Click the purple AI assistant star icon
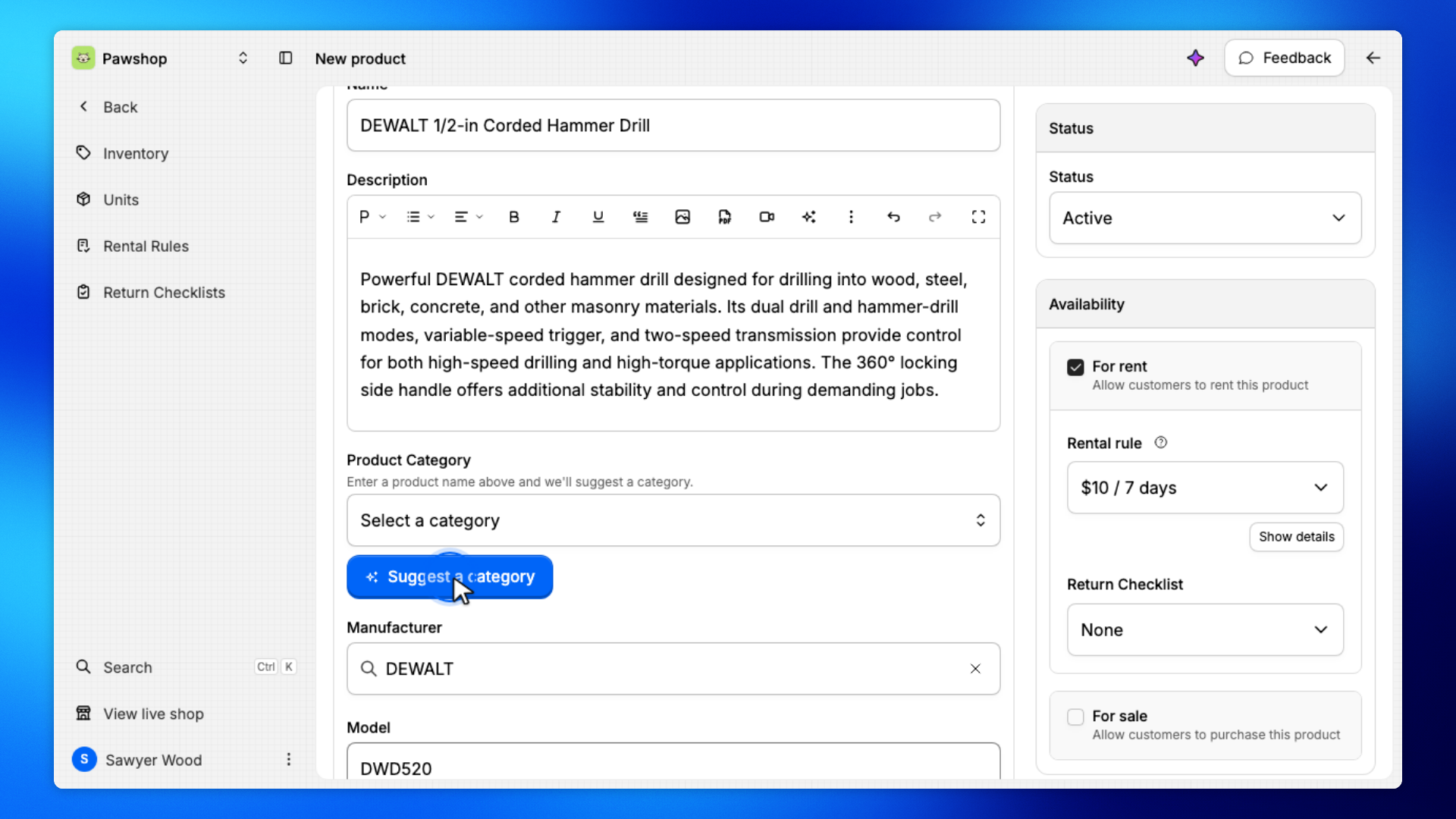This screenshot has height=819, width=1456. [1196, 58]
